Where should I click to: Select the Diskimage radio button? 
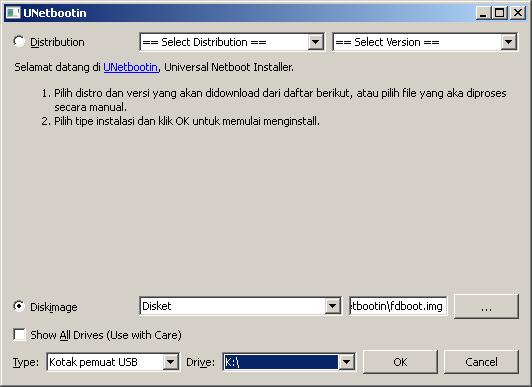19,306
